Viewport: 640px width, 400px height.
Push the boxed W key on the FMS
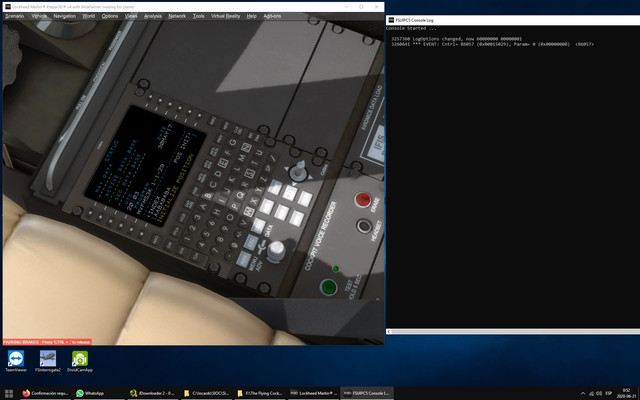pyautogui.click(x=249, y=212)
